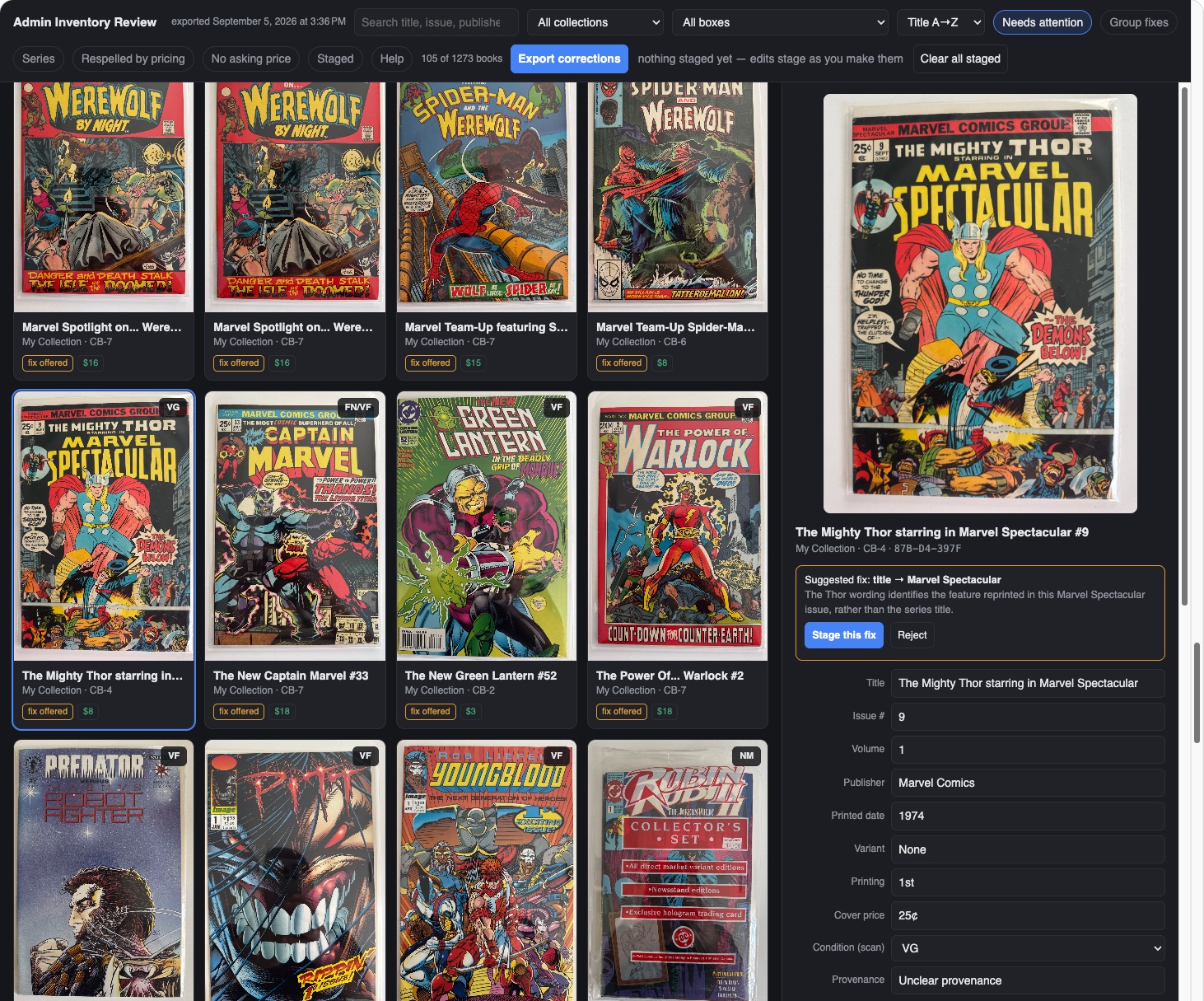This screenshot has width=1204, height=1001.
Task: Select the Predator Robot Fighter cover
Action: coord(104,871)
